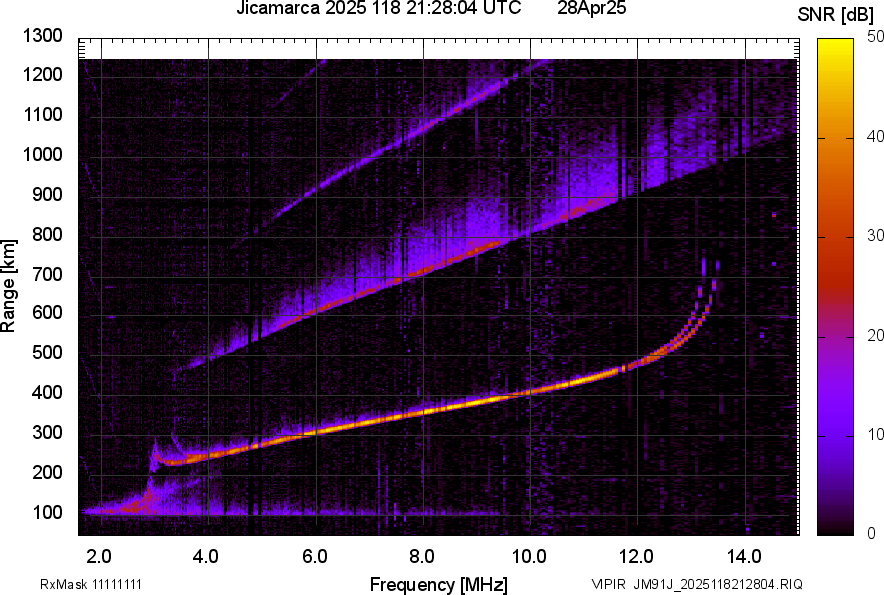Click the 'RxMask 11111111' footer text

click(91, 584)
